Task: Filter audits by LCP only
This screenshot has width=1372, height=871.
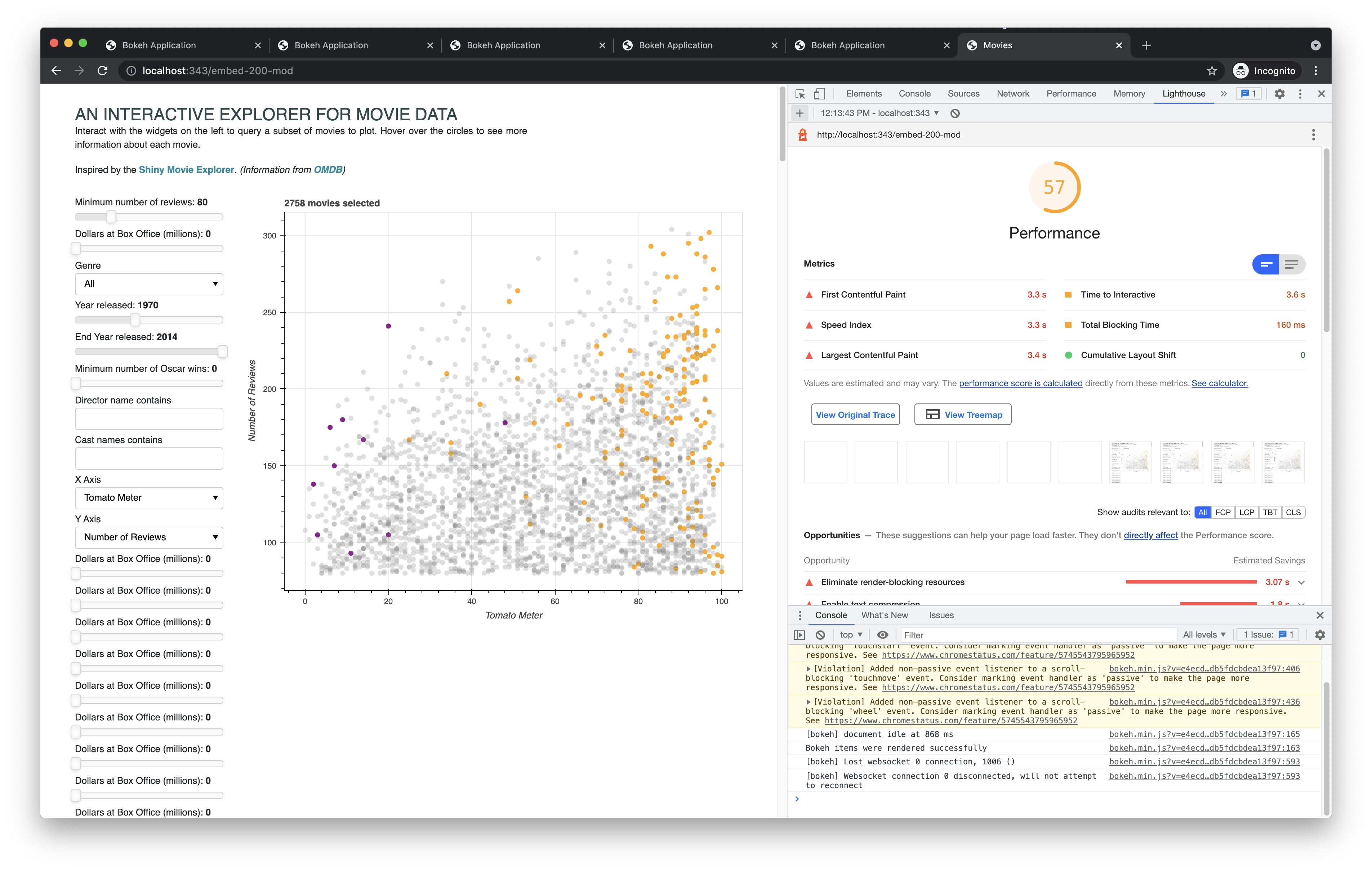Action: tap(1247, 512)
